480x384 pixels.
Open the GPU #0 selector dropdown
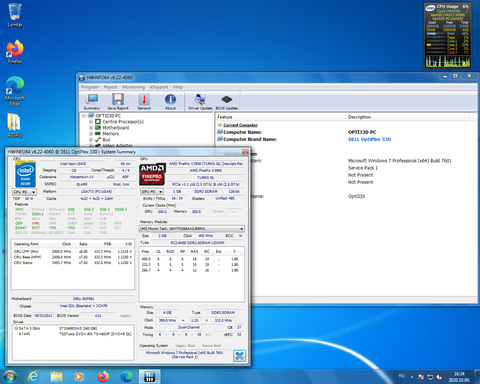152,192
